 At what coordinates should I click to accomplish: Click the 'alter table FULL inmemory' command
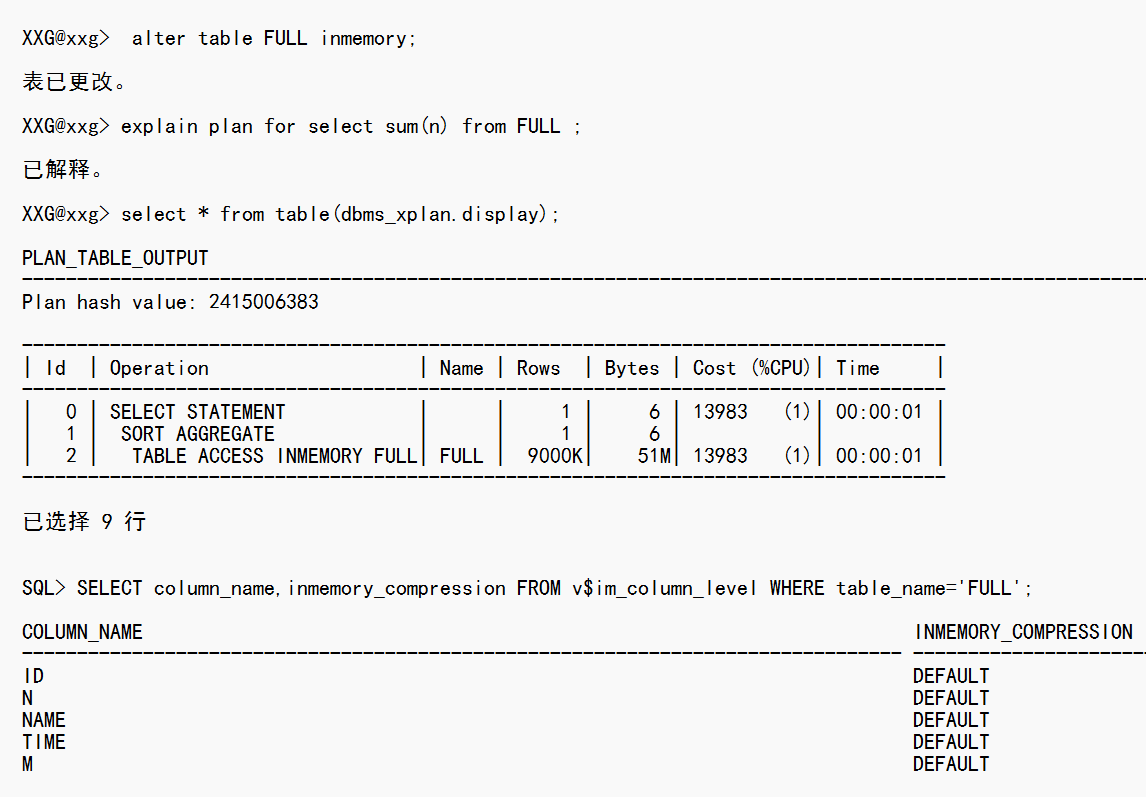coord(273,39)
